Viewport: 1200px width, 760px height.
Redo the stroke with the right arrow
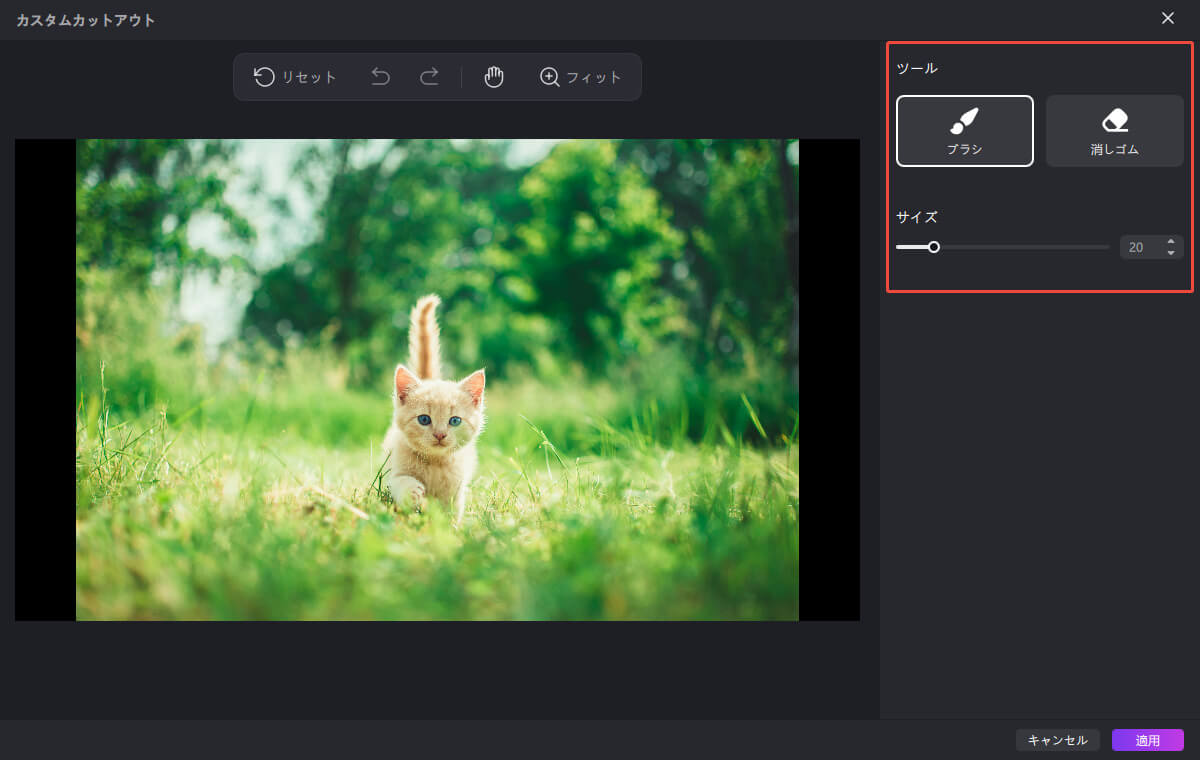pyautogui.click(x=429, y=77)
